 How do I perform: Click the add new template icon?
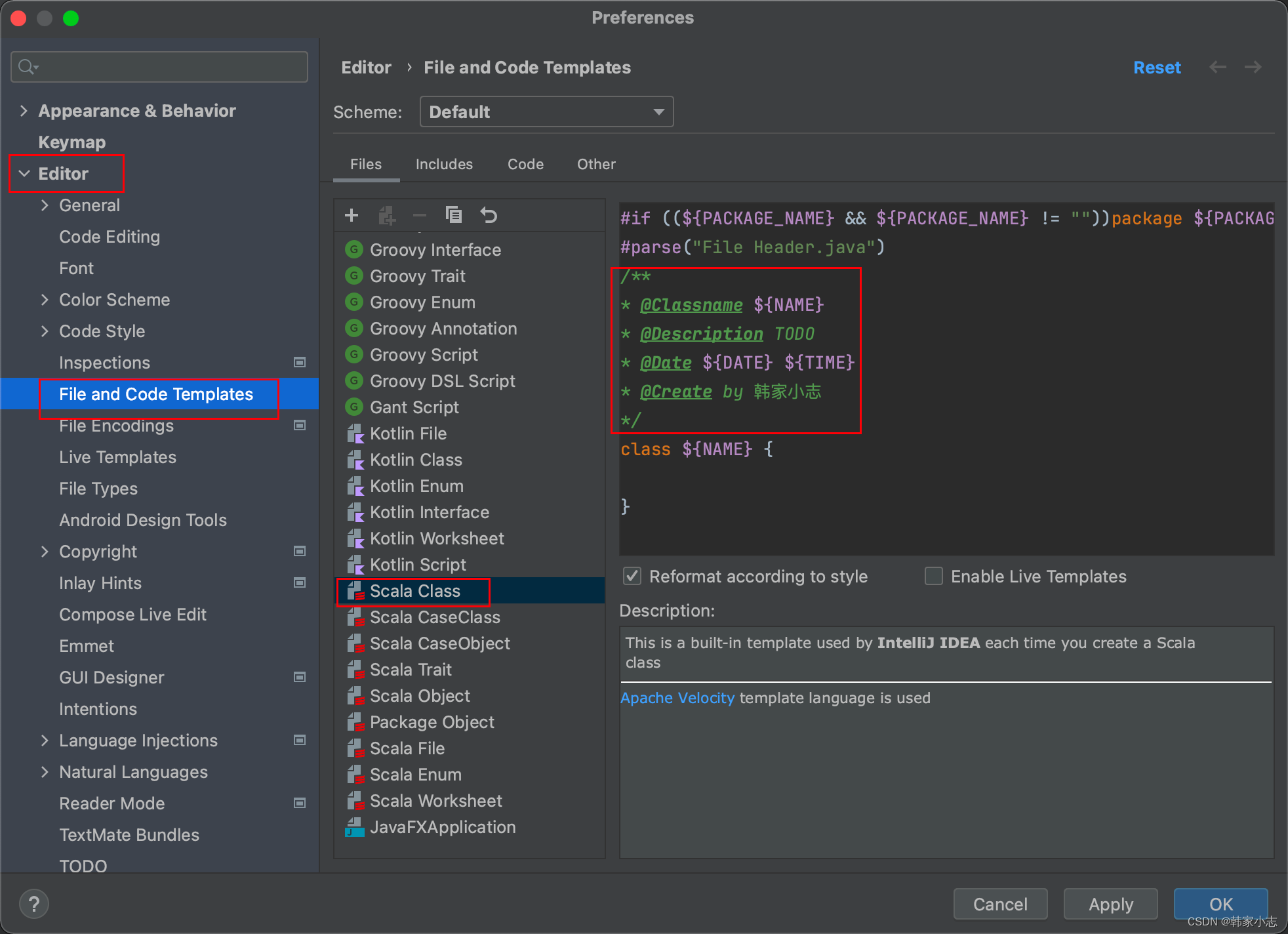click(x=353, y=216)
